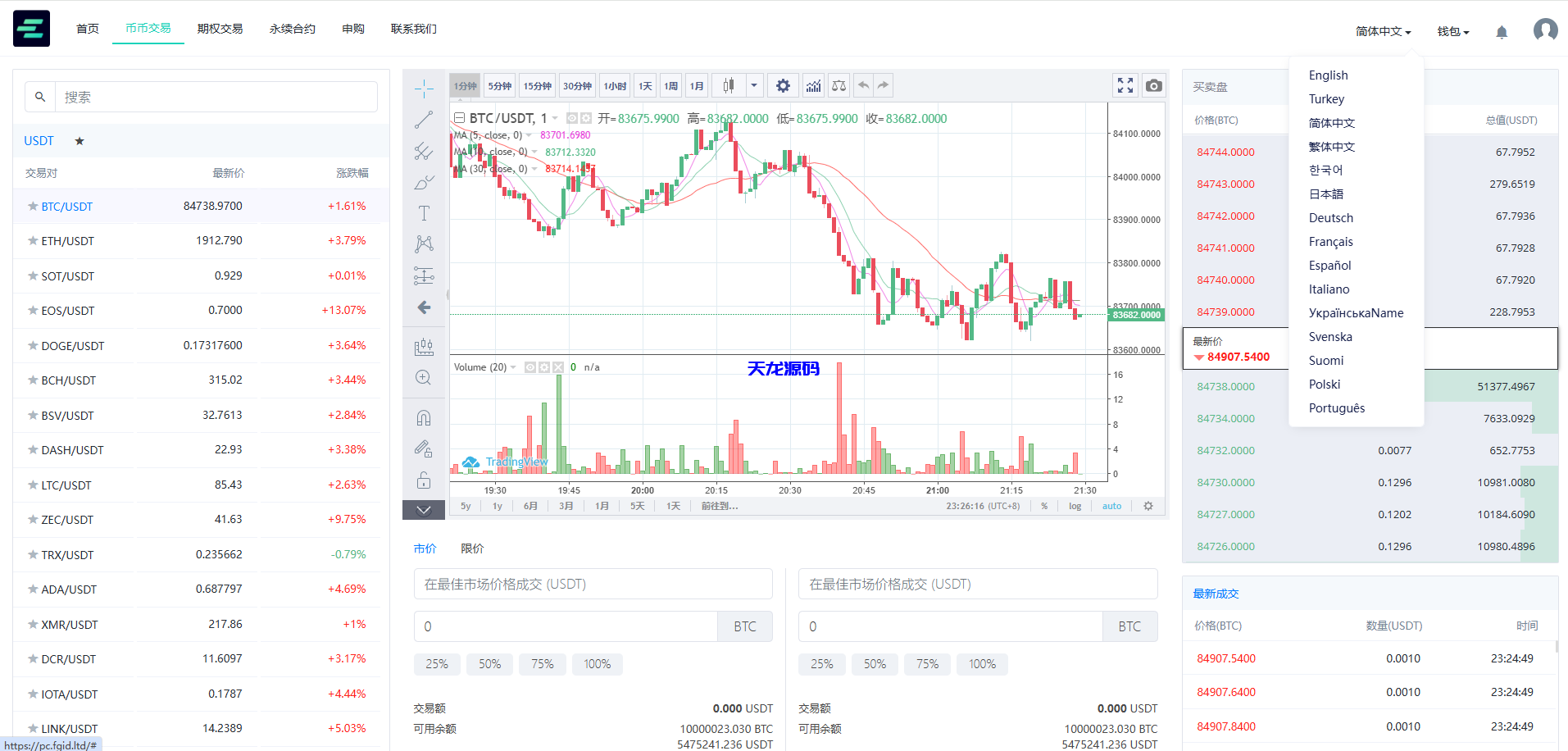
Task: Click the 搜索 search input field
Action: [x=216, y=97]
